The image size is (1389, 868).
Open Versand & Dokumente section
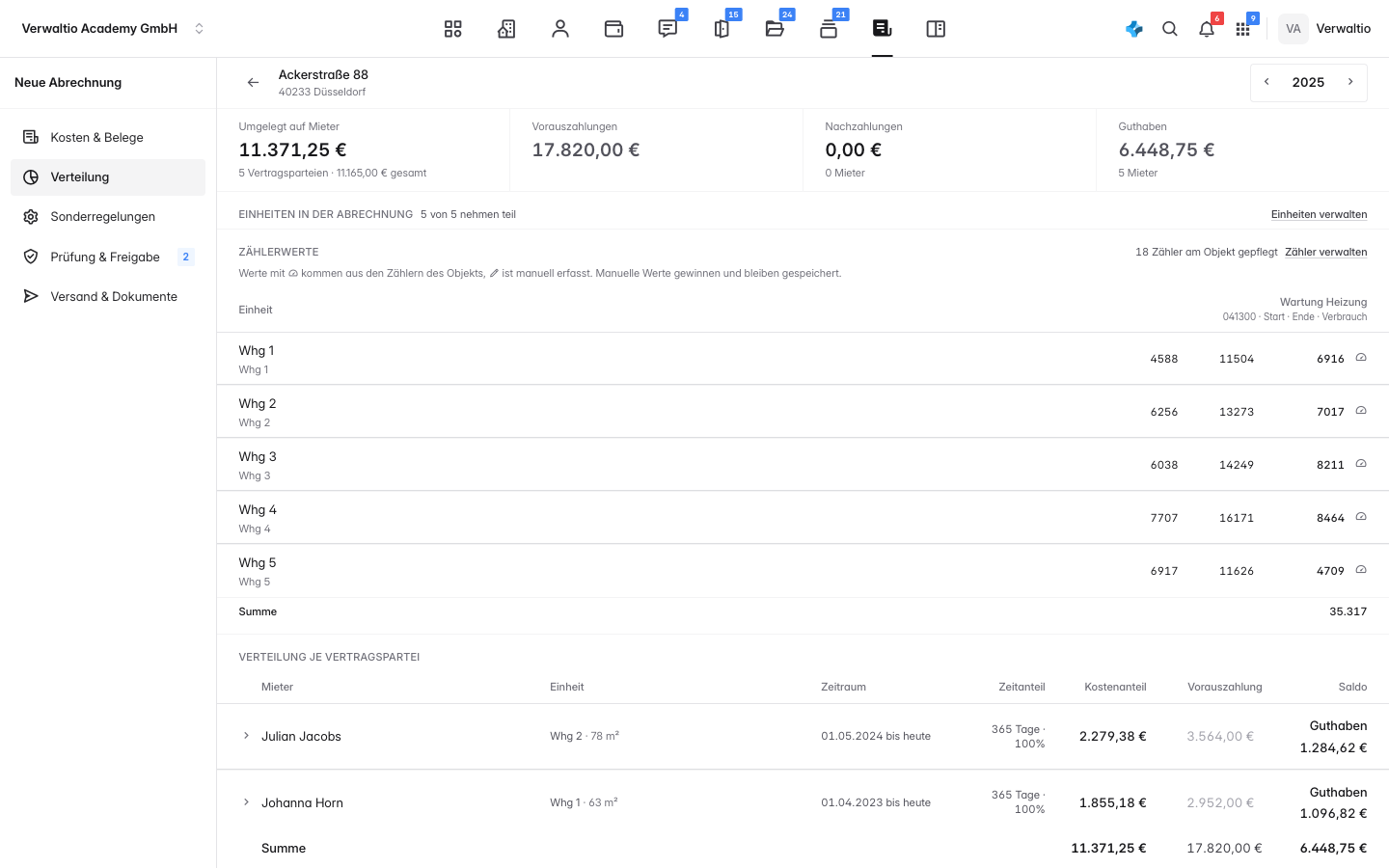108,296
